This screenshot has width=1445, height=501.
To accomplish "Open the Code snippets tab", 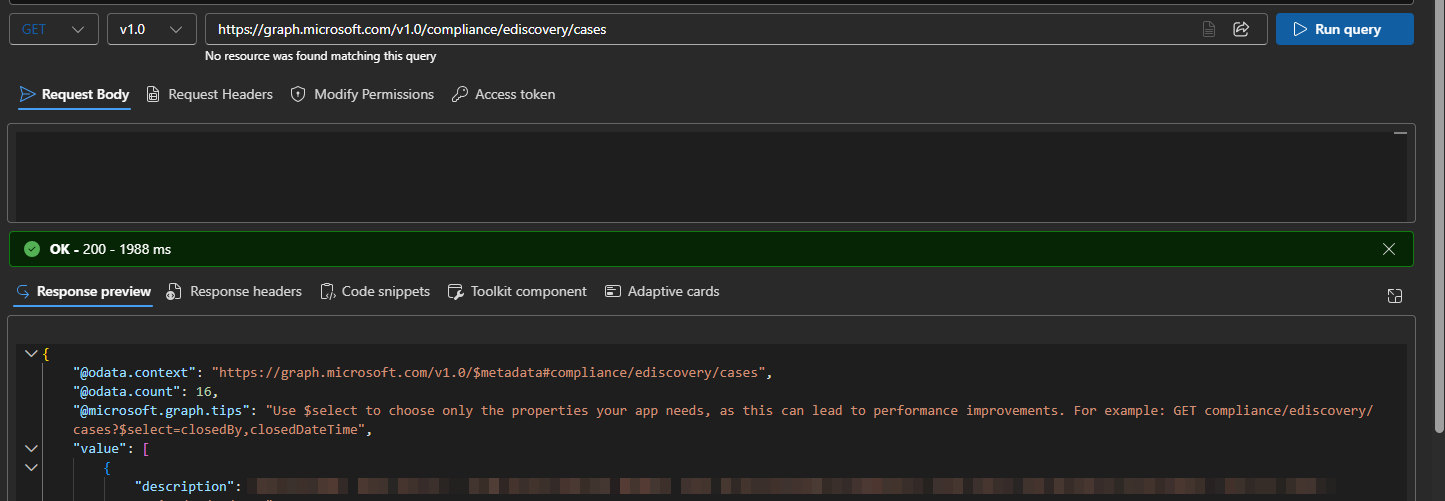I will pyautogui.click(x=375, y=292).
